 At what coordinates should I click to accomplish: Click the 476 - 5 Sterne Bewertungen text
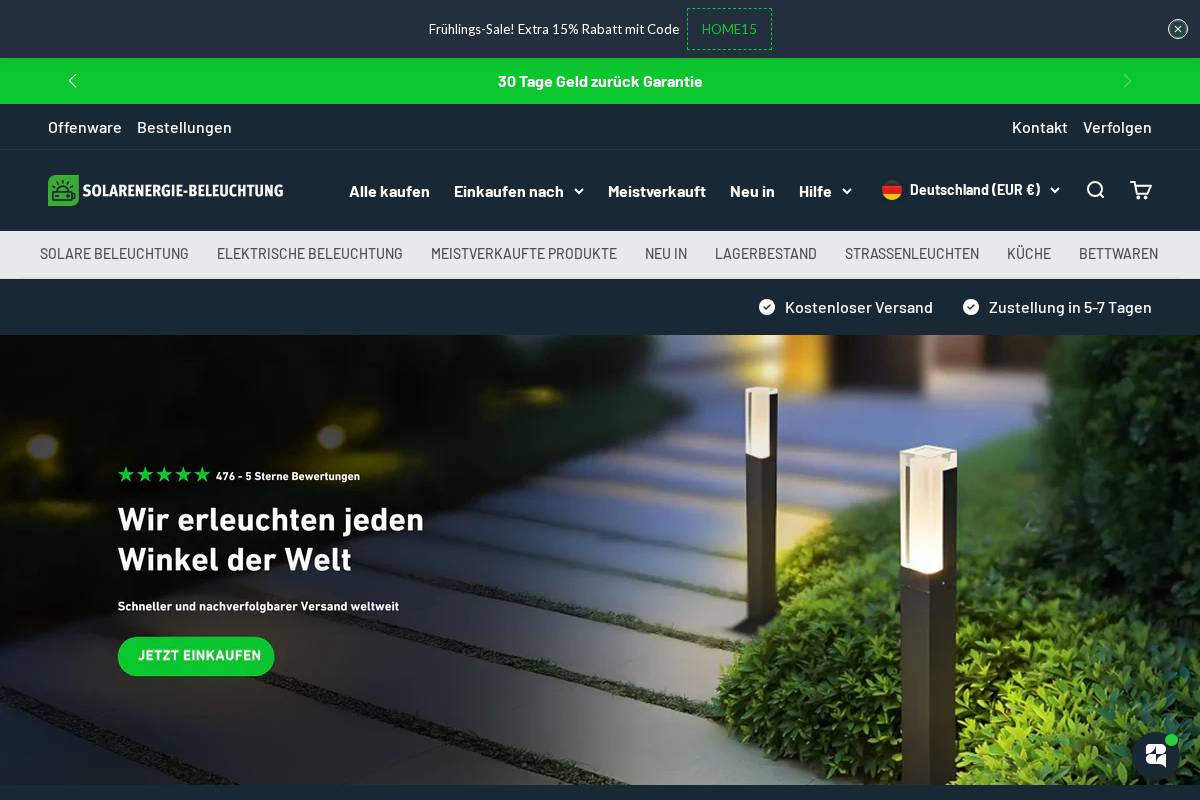click(x=288, y=476)
